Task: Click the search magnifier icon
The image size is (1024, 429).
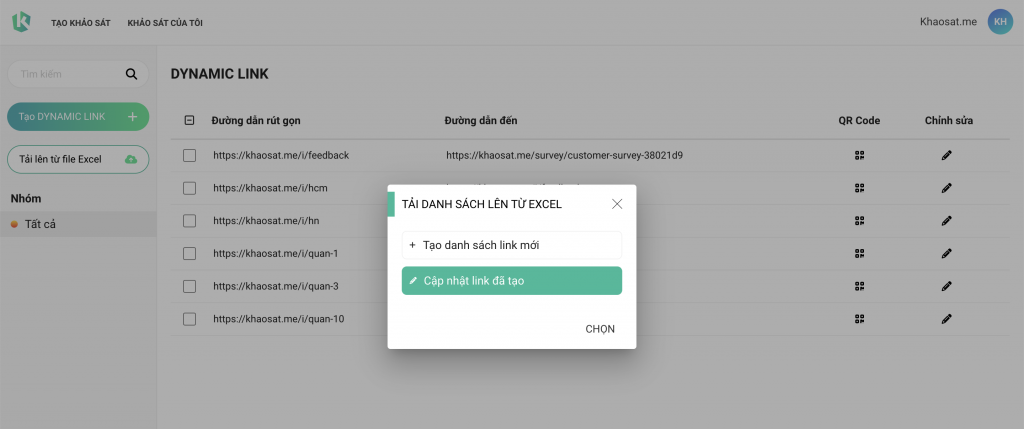Action: [x=131, y=74]
